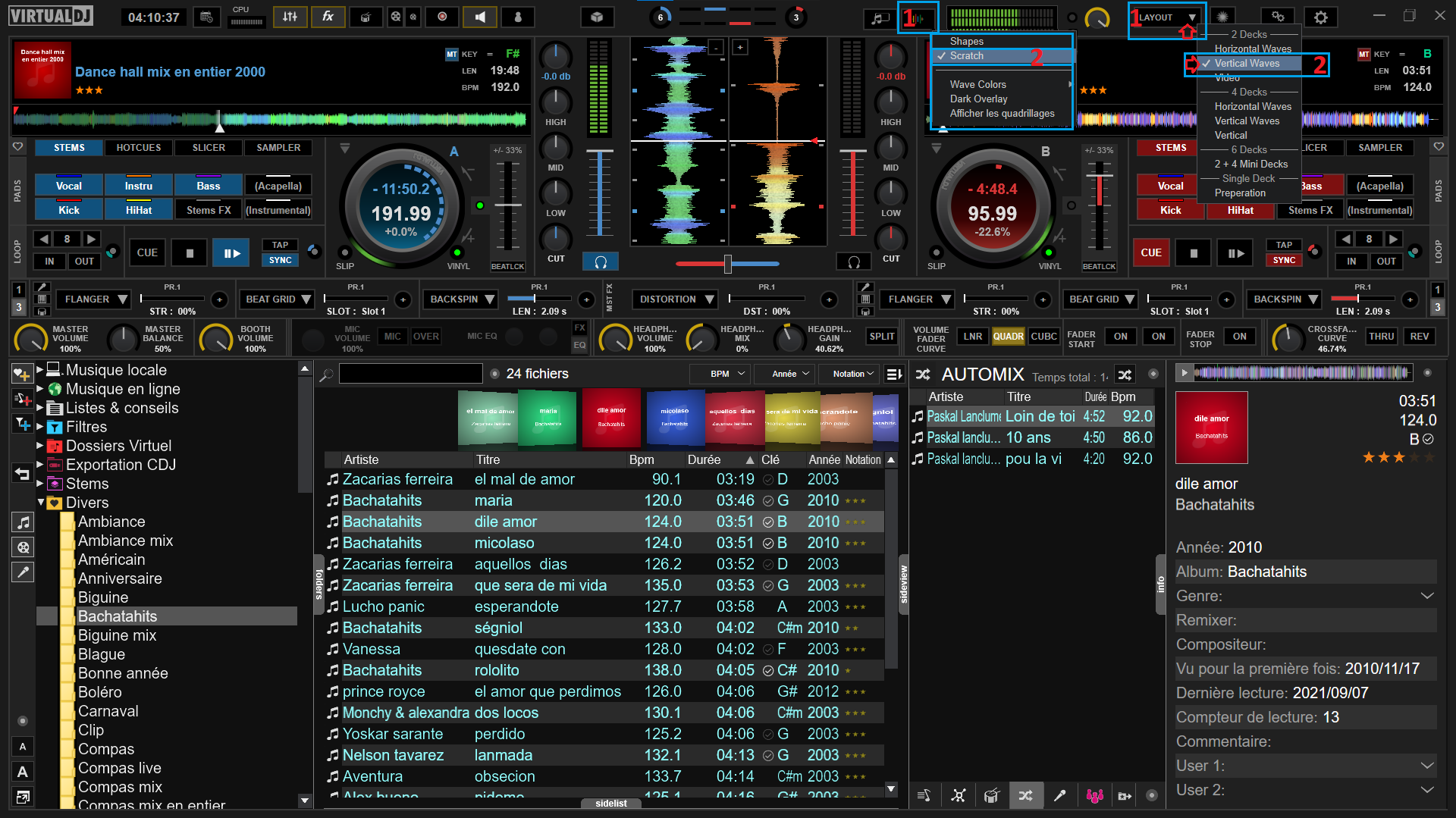Viewport: 1456px width, 818px height.
Task: Open the LAYOUT dropdown menu
Action: pos(1166,17)
